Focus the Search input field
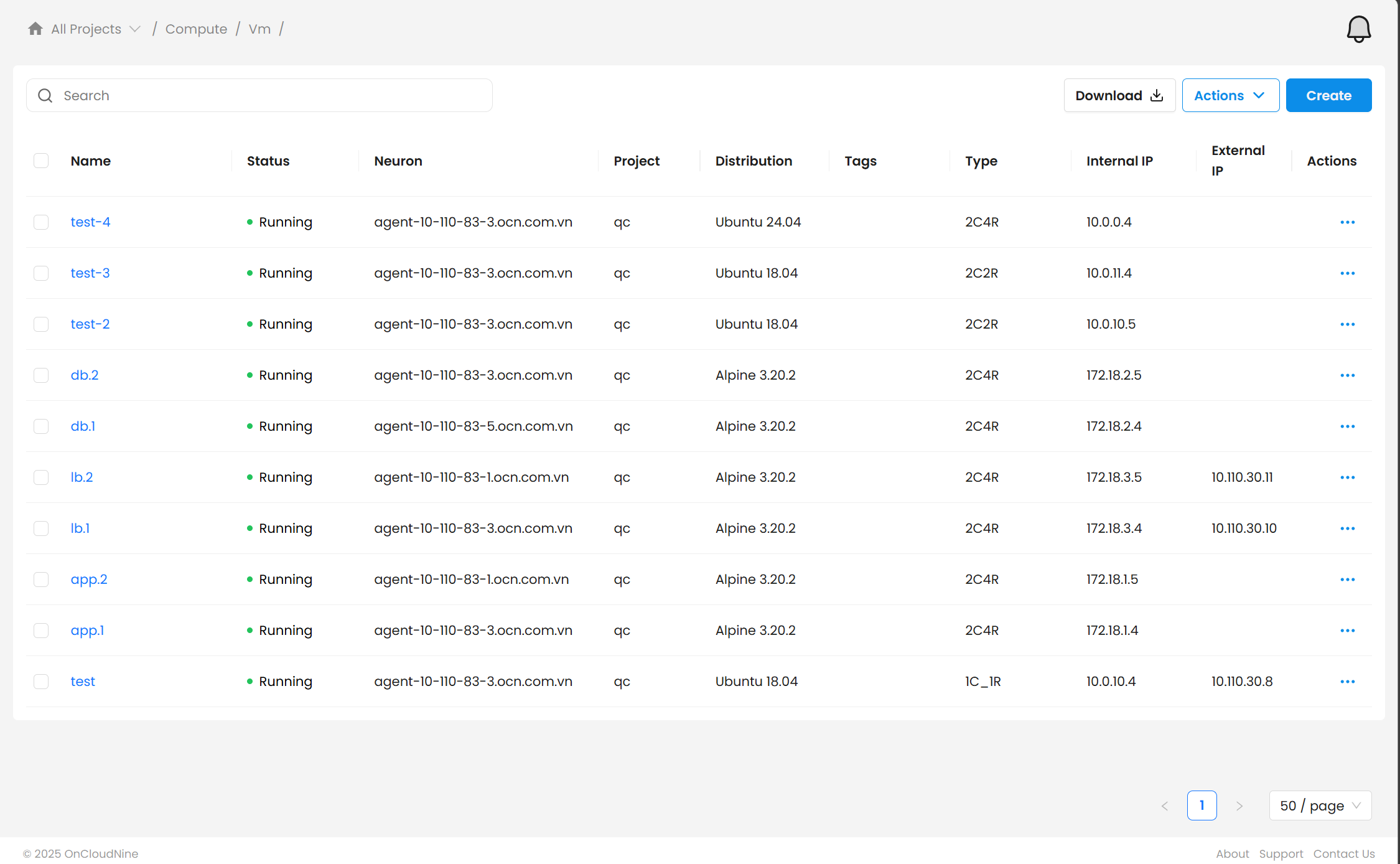Screen dimensions: 1400x864 (x=268, y=95)
